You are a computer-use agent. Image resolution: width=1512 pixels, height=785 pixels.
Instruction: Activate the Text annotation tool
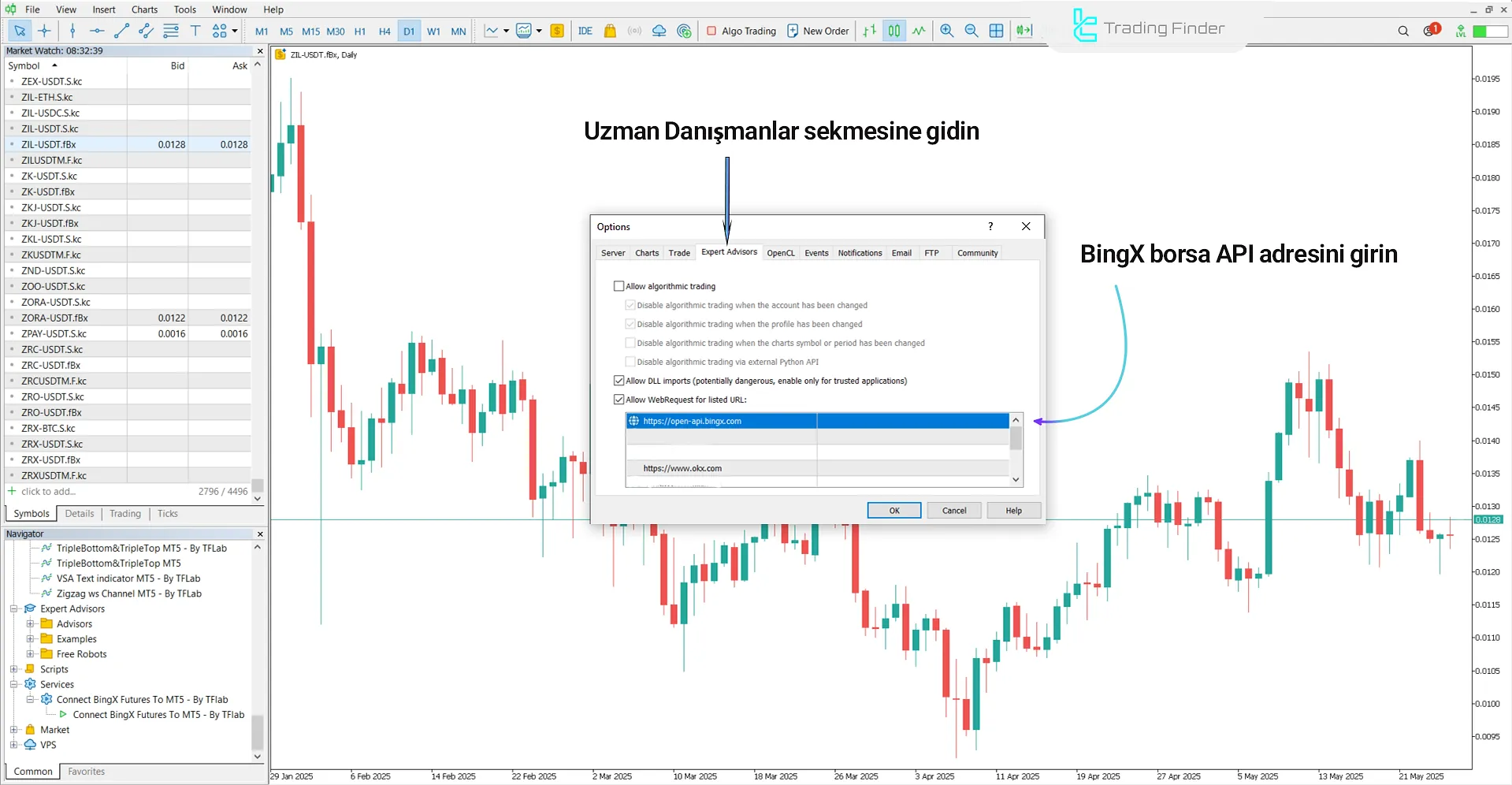click(x=195, y=31)
